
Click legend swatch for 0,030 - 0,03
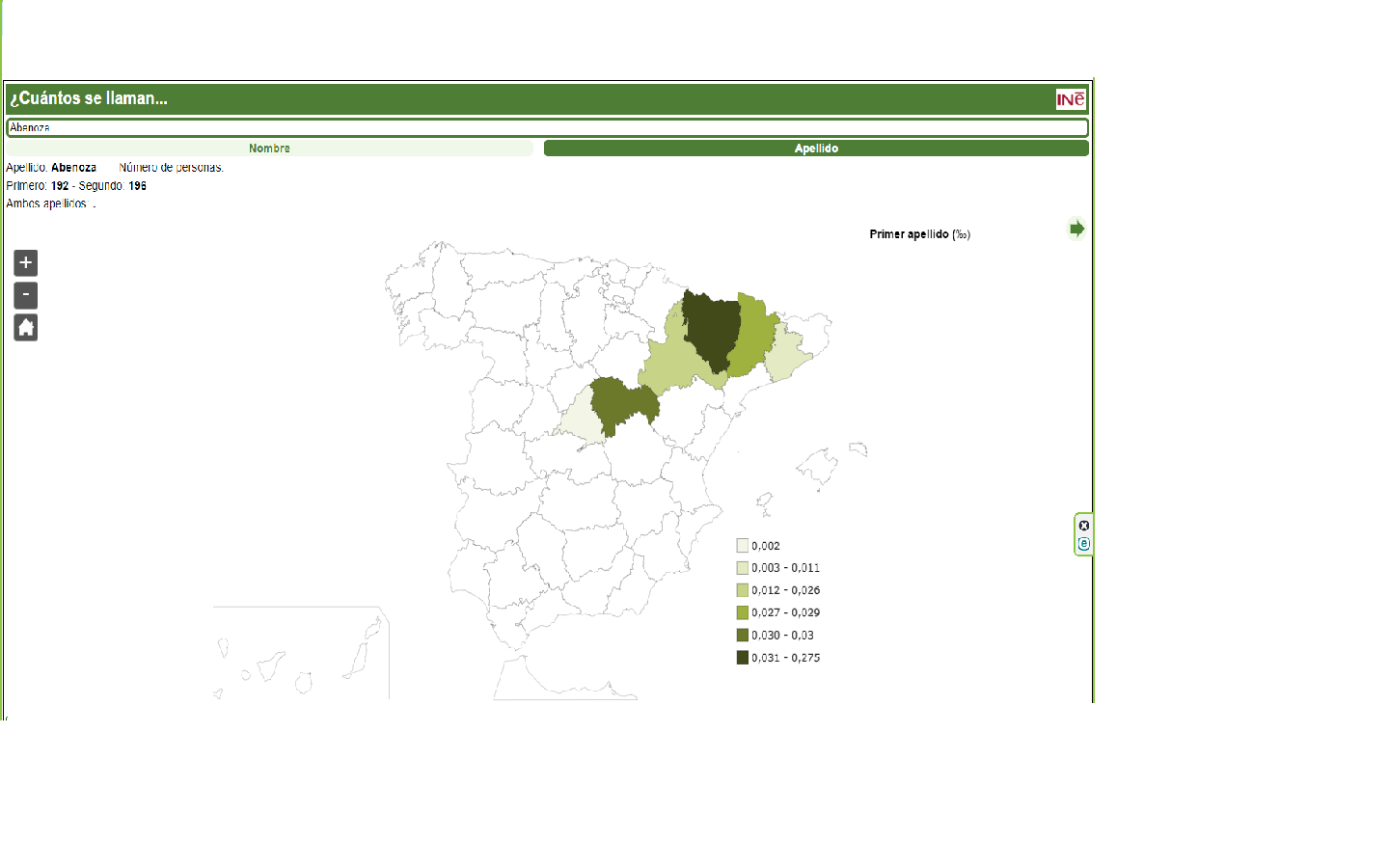click(742, 636)
